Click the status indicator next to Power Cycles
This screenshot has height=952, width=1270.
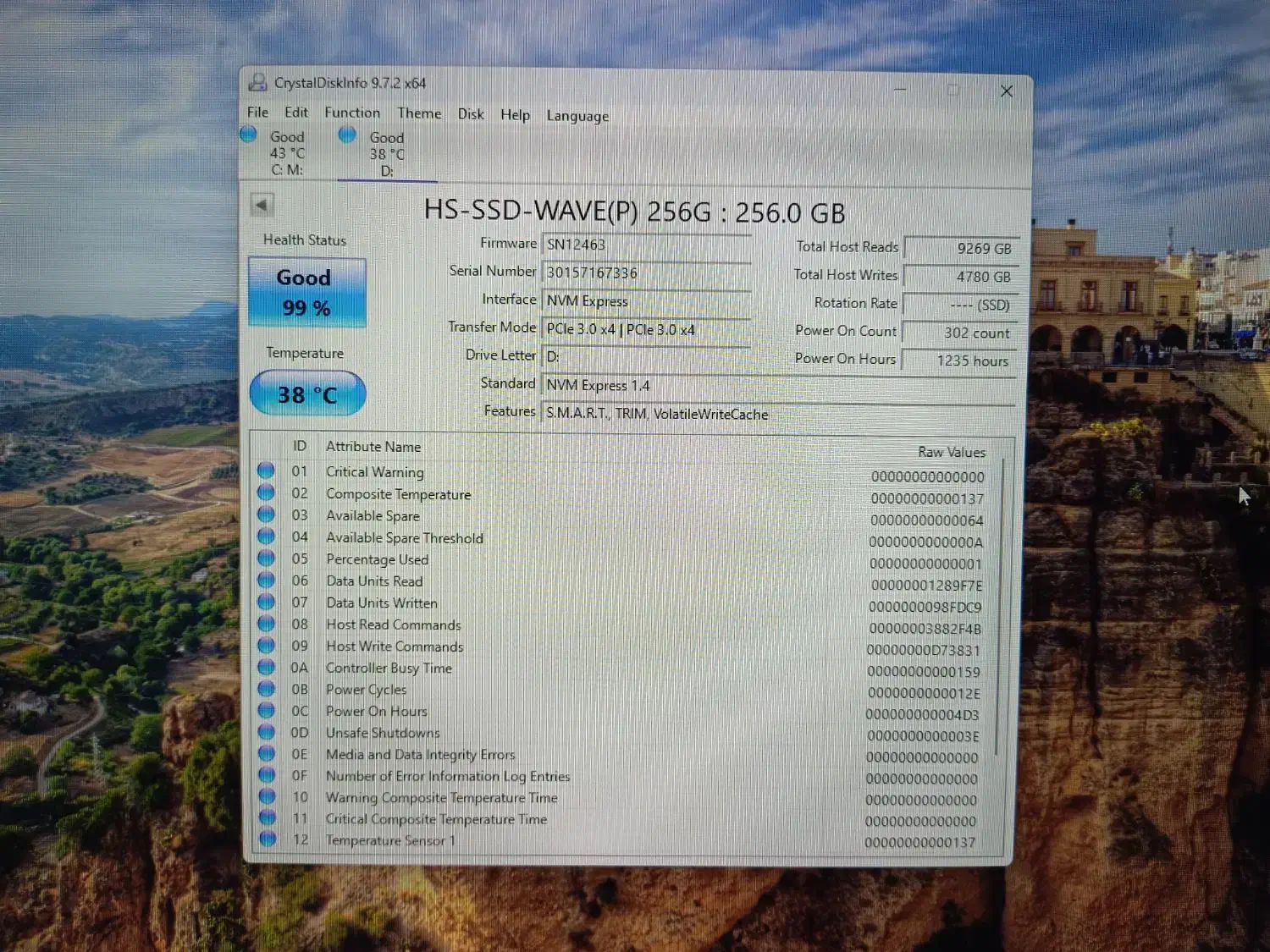[x=267, y=689]
